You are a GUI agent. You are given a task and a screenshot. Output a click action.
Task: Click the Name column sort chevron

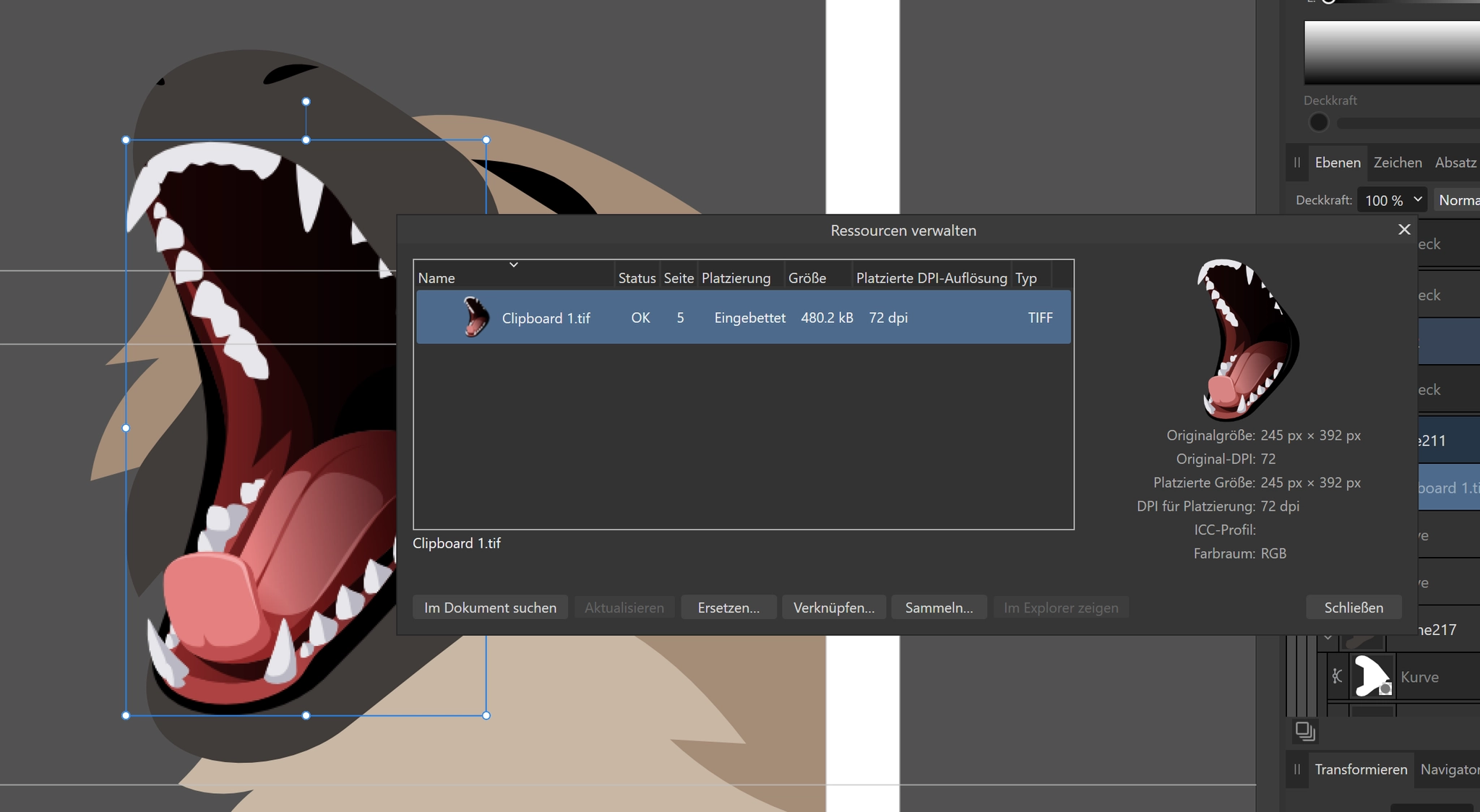coord(514,264)
